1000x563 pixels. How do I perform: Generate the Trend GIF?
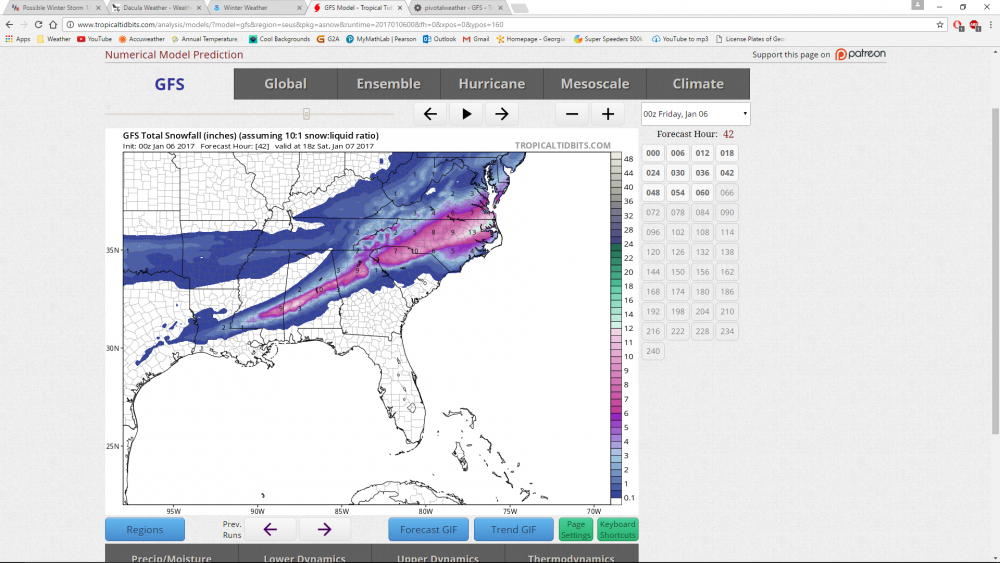513,529
